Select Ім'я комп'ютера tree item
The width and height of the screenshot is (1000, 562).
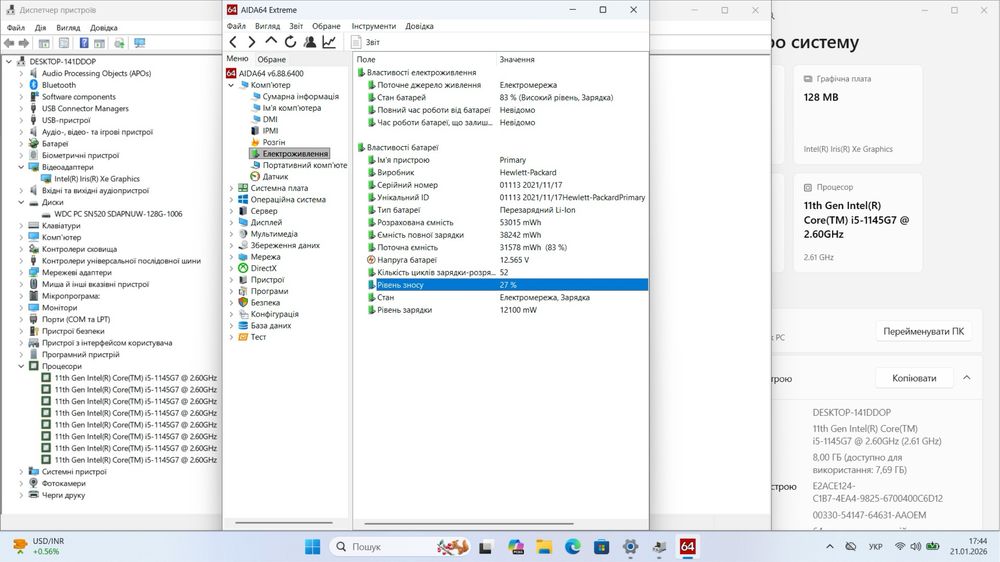click(291, 108)
